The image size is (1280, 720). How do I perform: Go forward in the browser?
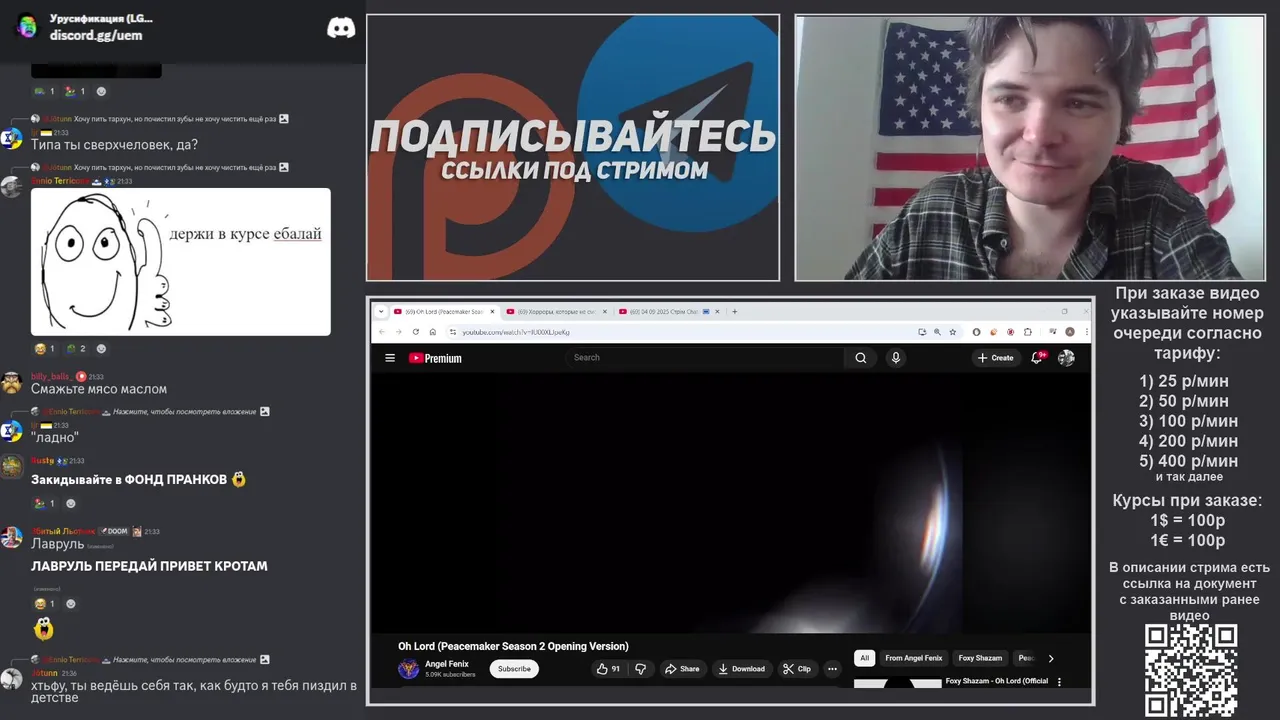point(398,332)
